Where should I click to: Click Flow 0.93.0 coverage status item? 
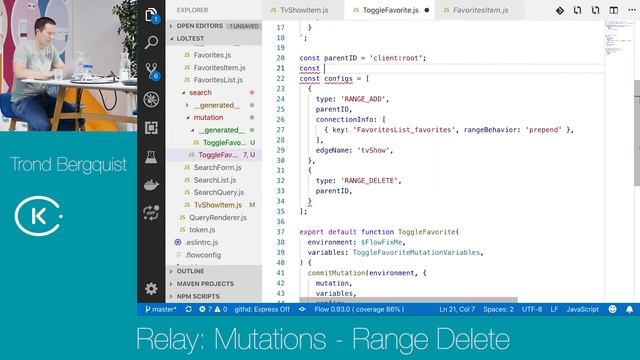click(x=359, y=309)
